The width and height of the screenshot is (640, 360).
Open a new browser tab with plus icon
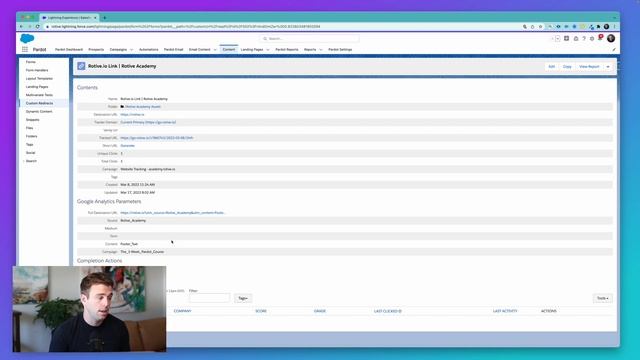104,18
